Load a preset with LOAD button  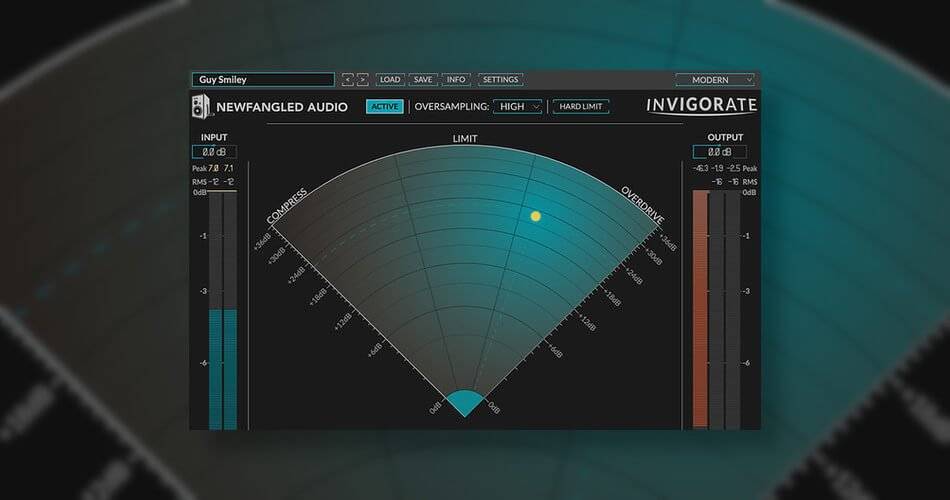click(x=390, y=79)
